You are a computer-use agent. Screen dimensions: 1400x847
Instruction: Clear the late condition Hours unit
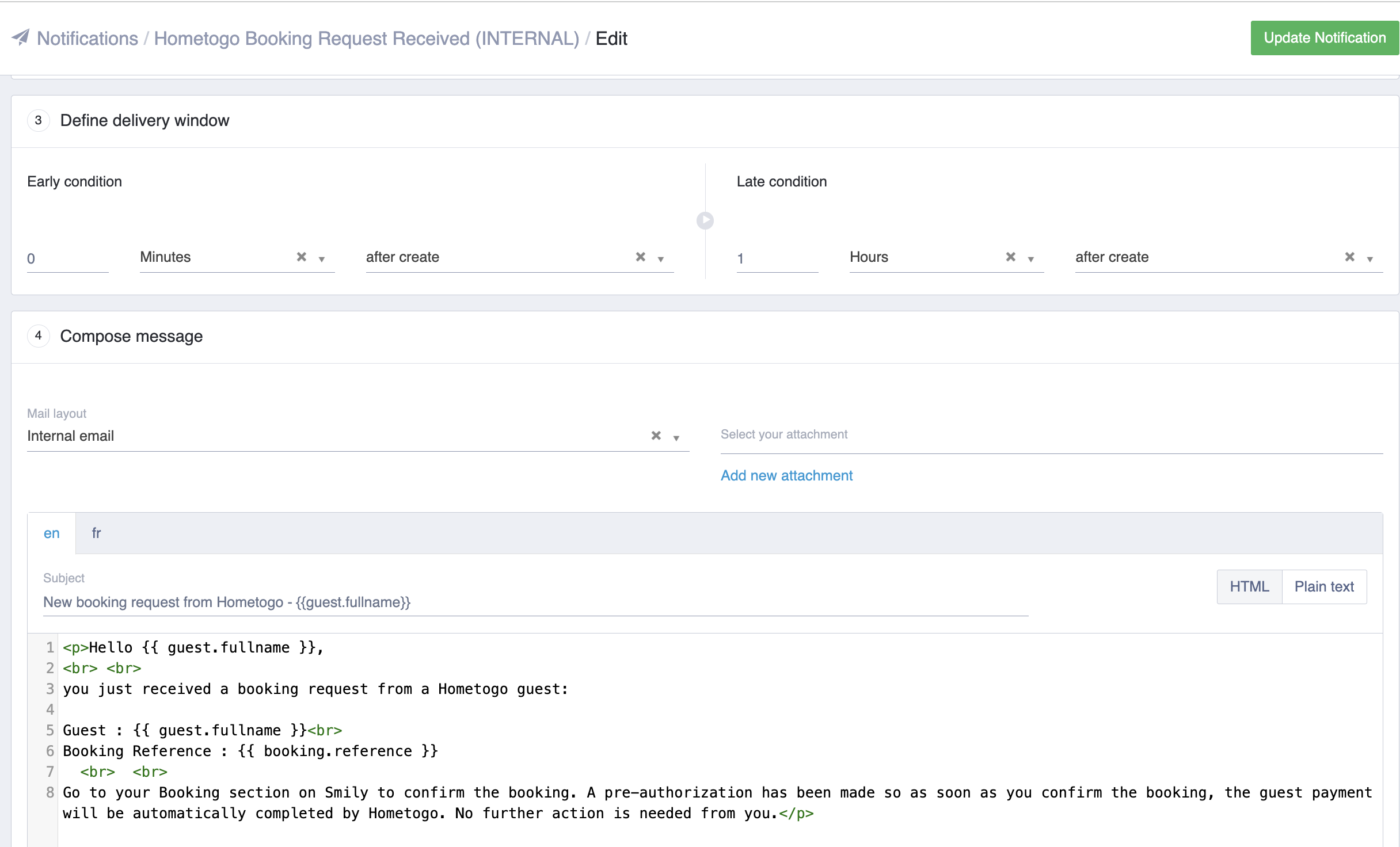tap(1011, 257)
